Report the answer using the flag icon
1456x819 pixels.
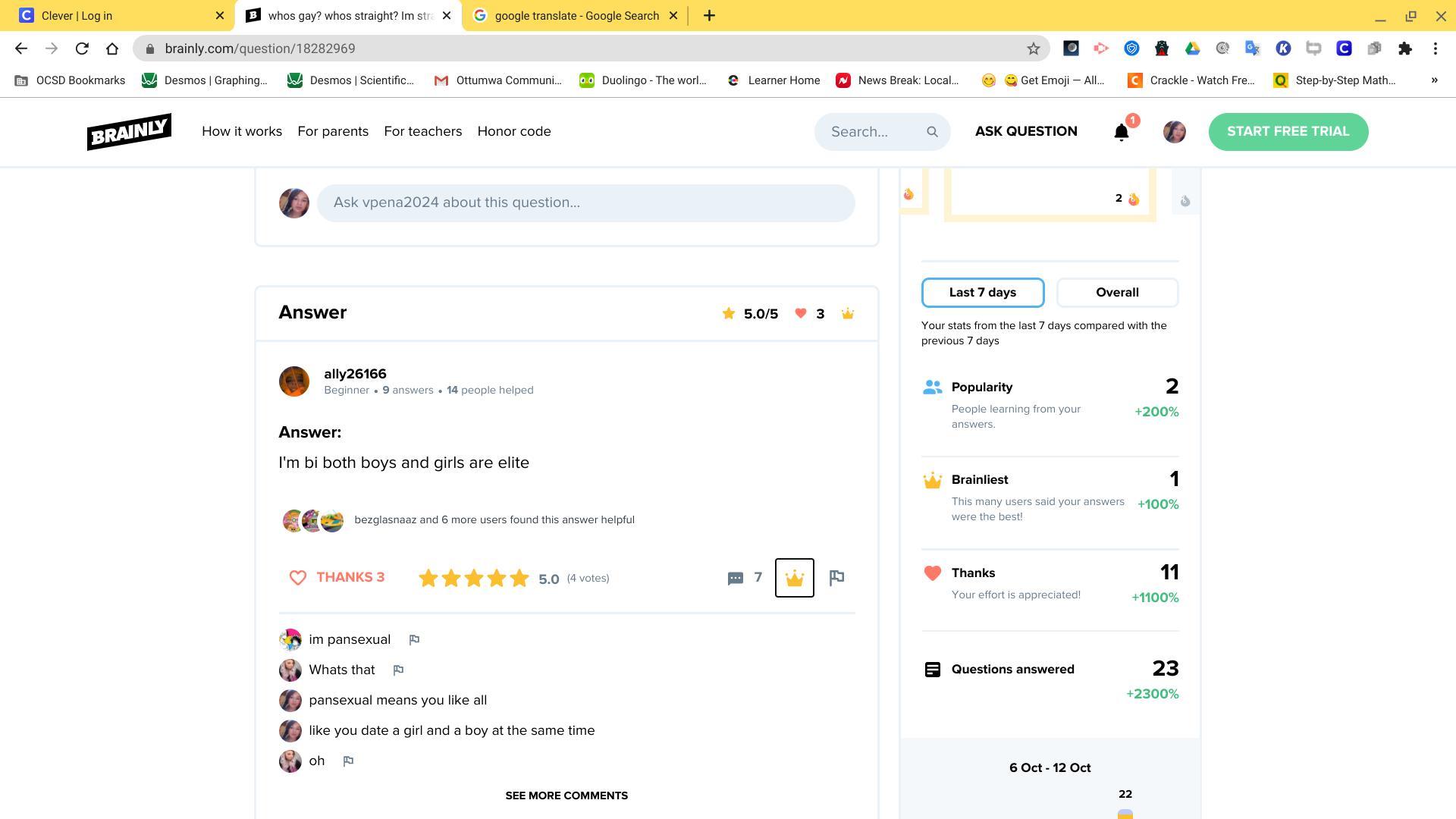pyautogui.click(x=836, y=579)
